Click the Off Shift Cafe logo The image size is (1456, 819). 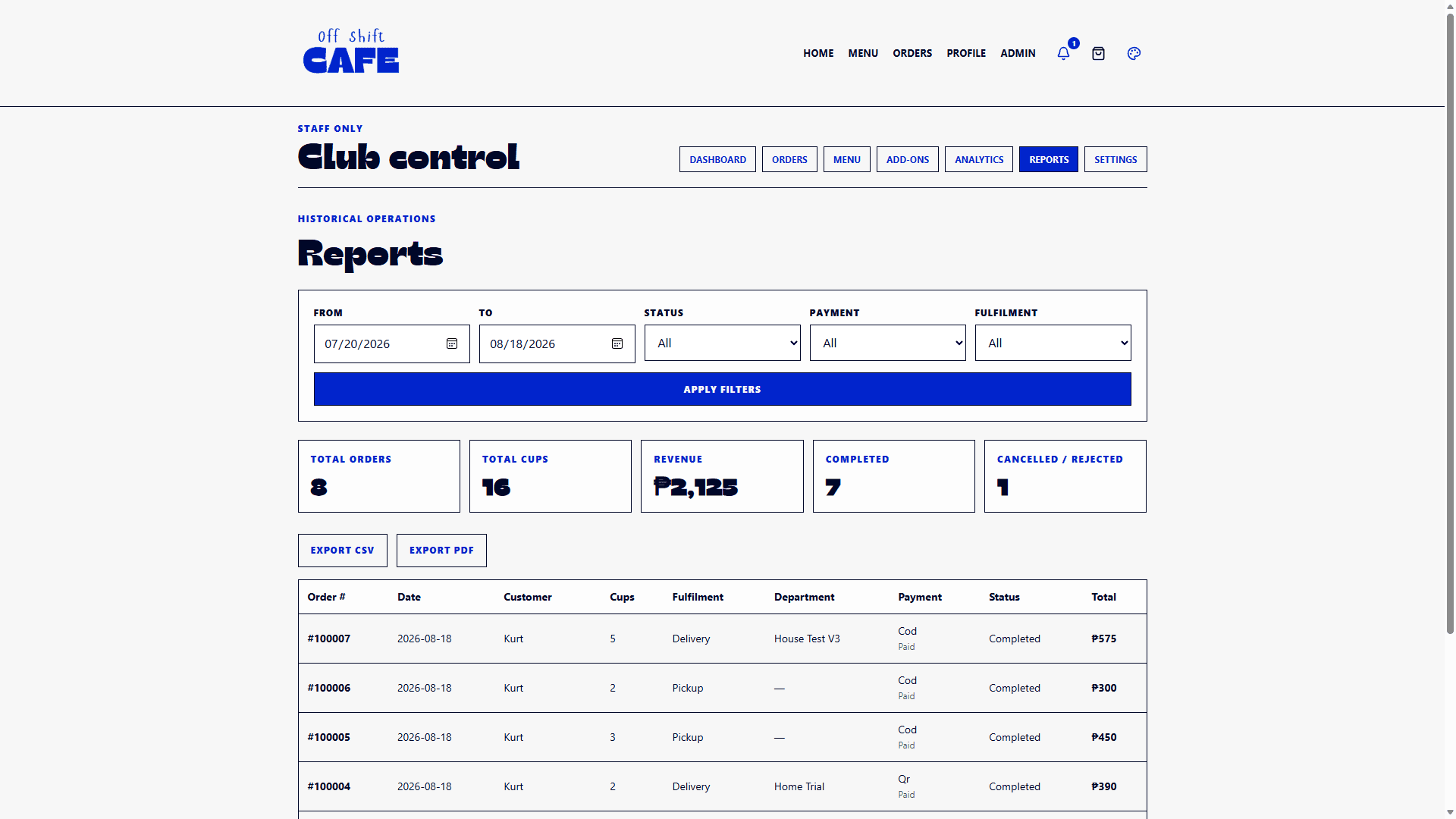coord(351,52)
